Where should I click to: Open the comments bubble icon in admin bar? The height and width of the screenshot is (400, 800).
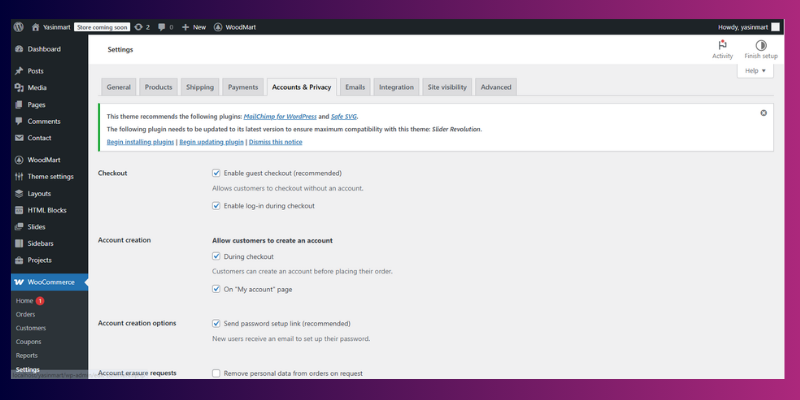[x=161, y=27]
